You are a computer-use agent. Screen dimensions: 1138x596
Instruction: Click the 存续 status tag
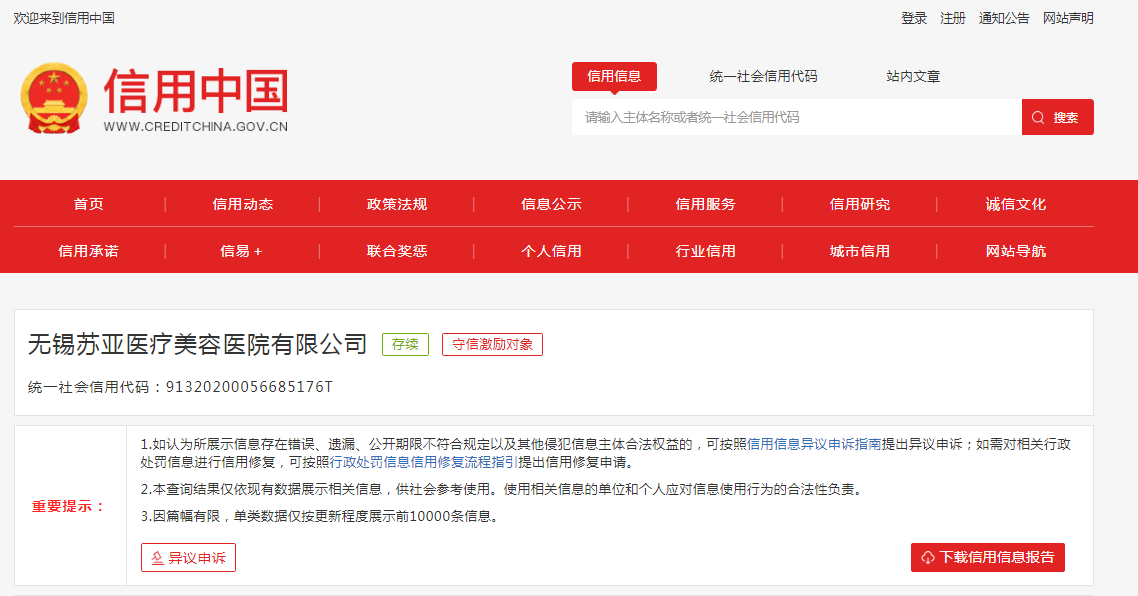(405, 344)
